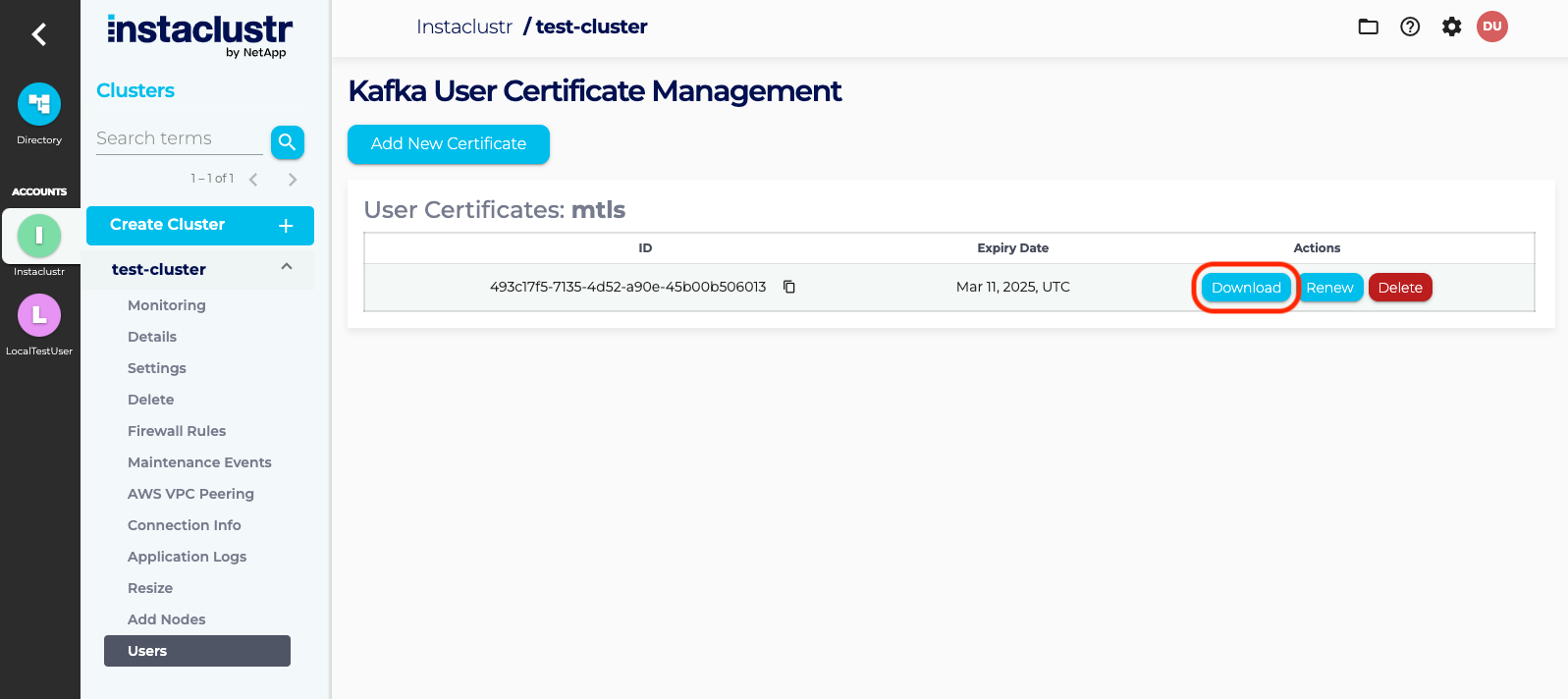Delete the mtls certificate with the red button

[1400, 288]
